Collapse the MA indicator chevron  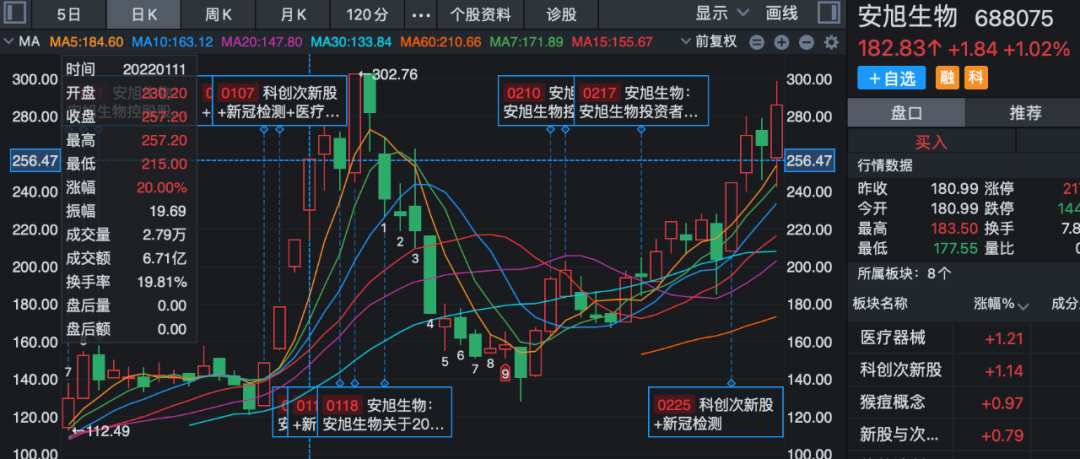(x=9, y=42)
